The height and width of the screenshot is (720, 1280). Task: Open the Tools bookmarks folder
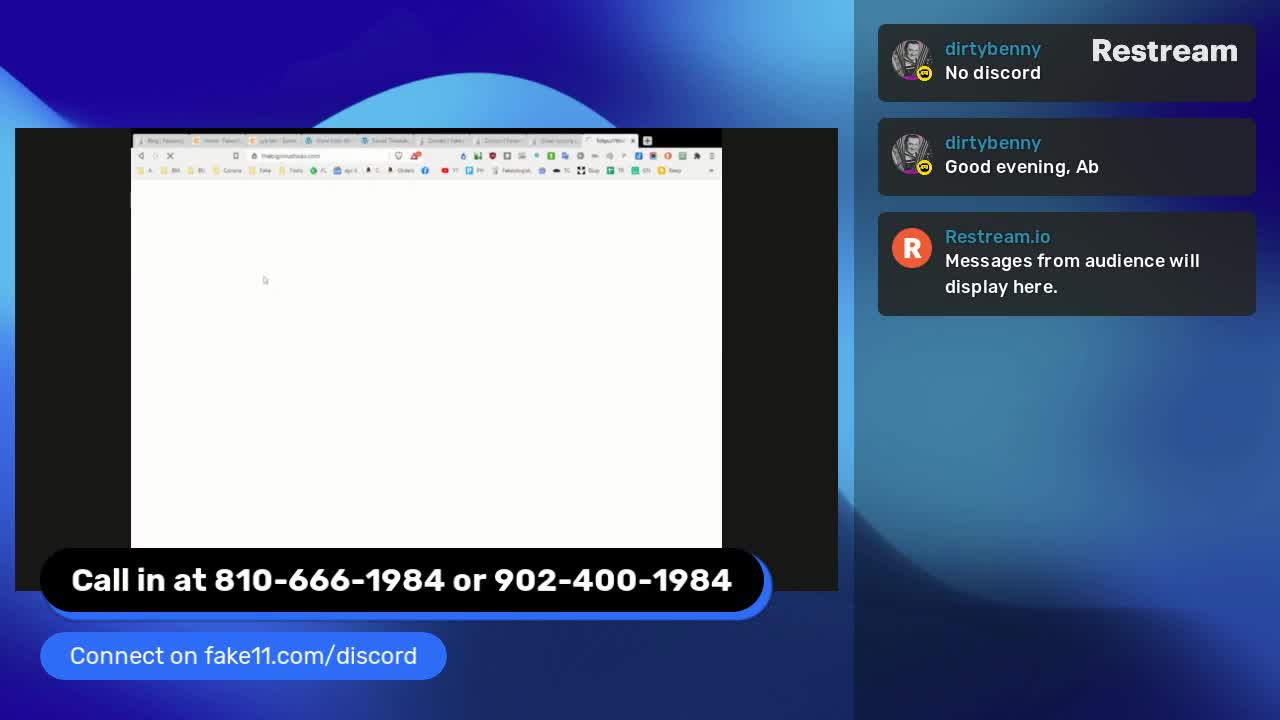coord(291,171)
